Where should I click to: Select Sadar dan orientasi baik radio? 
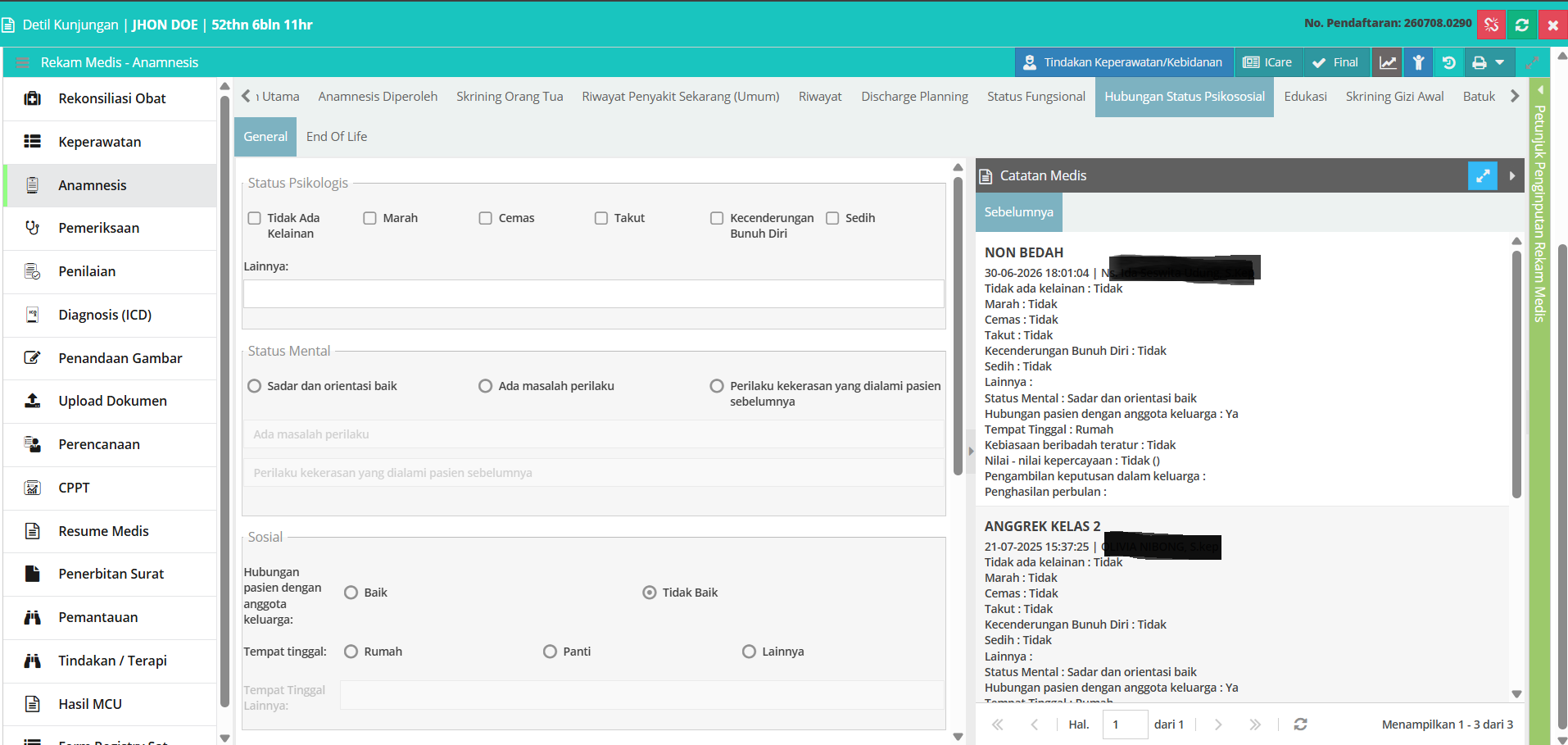255,386
